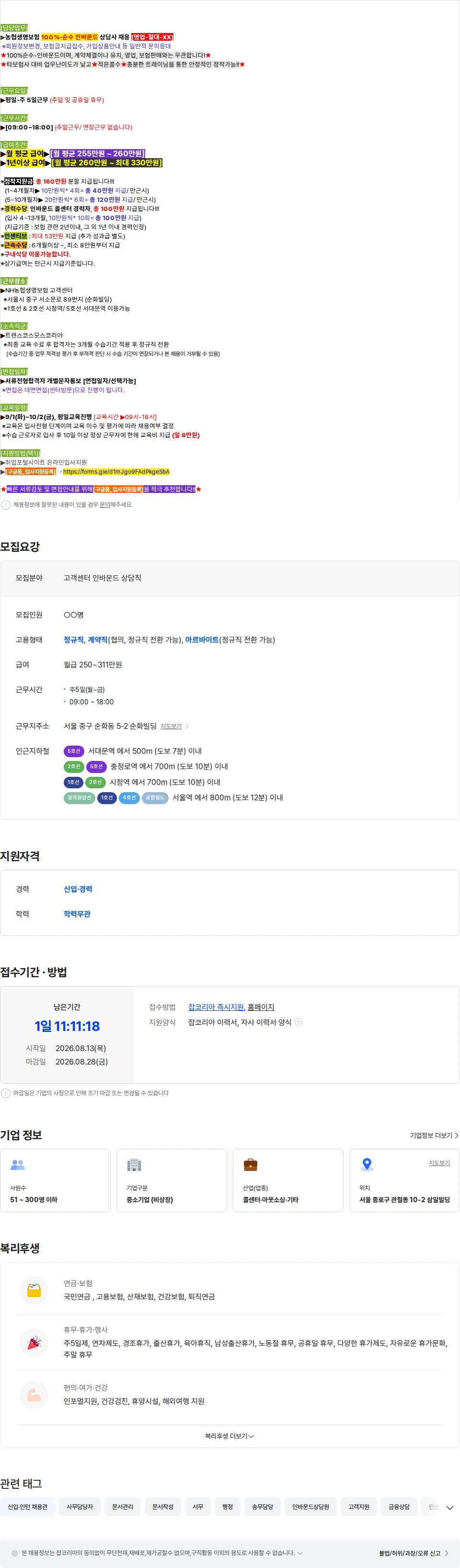Select the 서무 tag
The width and height of the screenshot is (460, 1568).
198,1507
